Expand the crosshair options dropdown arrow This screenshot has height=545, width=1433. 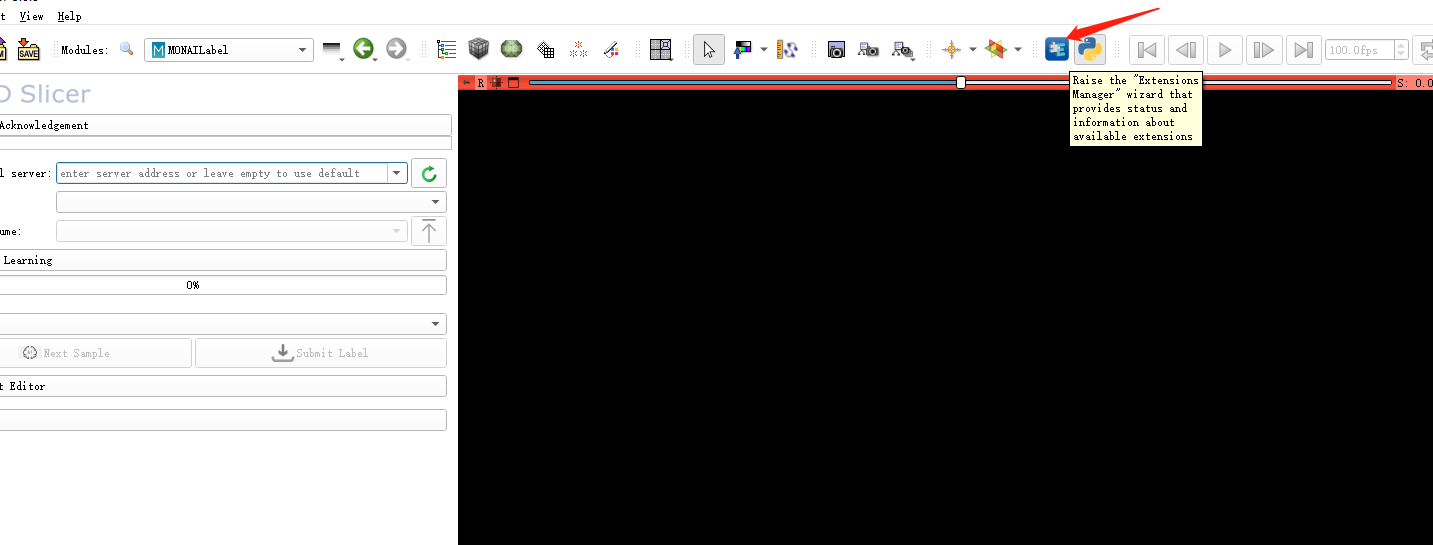point(973,49)
